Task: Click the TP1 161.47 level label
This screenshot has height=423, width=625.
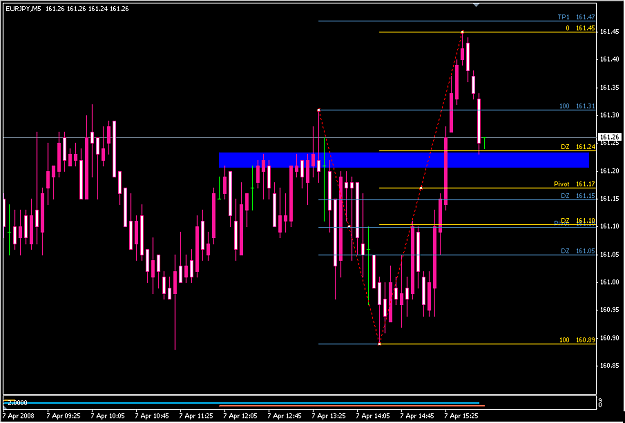Action: 576,17
